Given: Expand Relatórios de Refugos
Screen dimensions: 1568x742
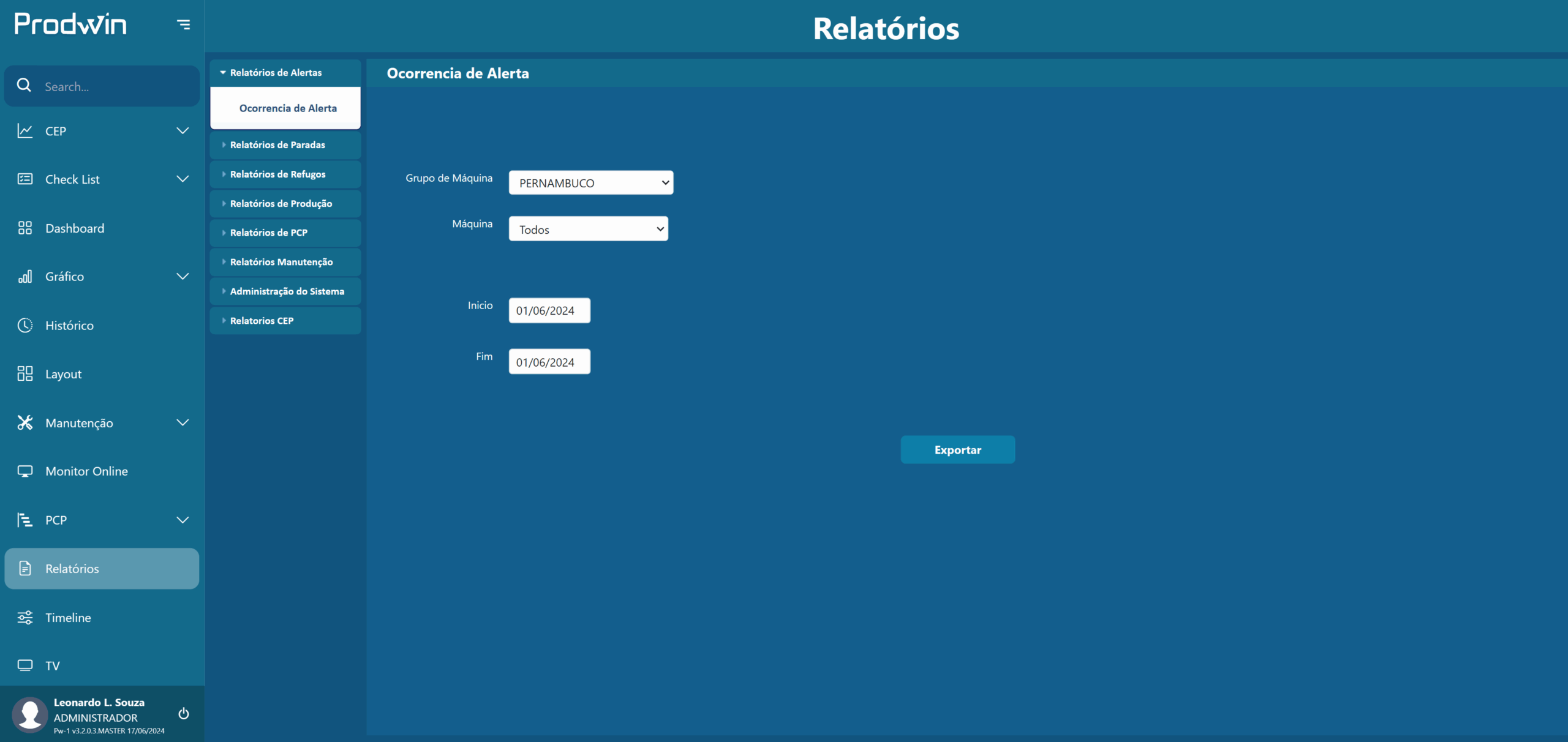Looking at the screenshot, I should (285, 174).
